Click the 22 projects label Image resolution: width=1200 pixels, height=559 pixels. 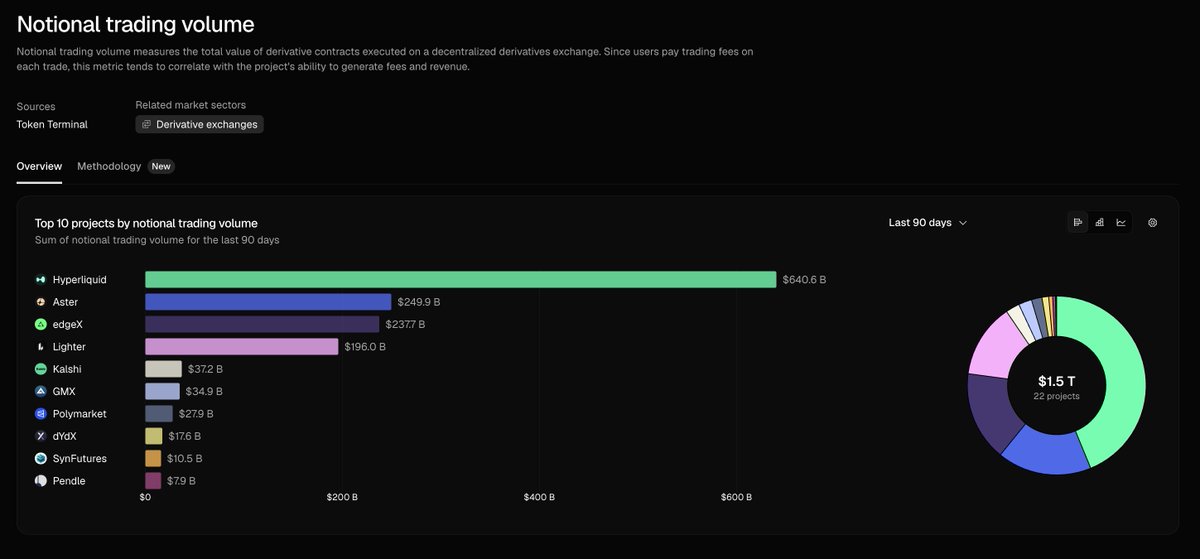[x=1056, y=397]
